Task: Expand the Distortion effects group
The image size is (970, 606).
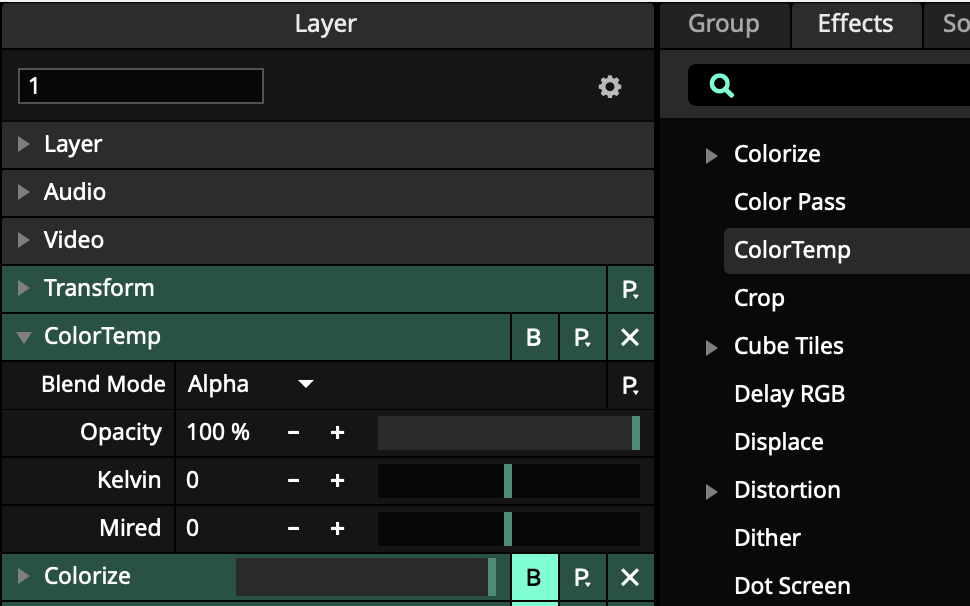Action: point(711,491)
